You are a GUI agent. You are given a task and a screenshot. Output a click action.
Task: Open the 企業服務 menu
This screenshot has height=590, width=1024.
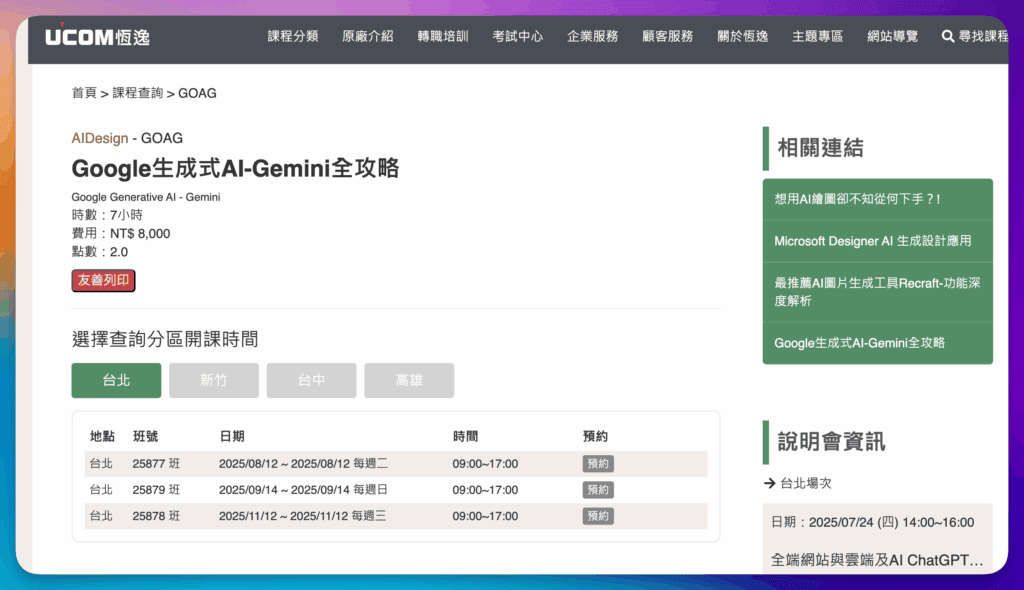click(x=592, y=37)
